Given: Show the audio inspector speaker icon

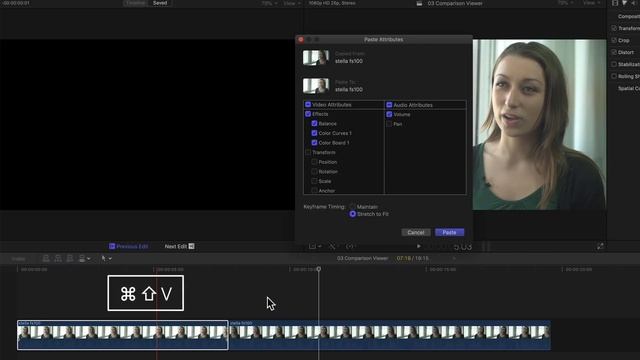Looking at the screenshot, I should point(634,3).
